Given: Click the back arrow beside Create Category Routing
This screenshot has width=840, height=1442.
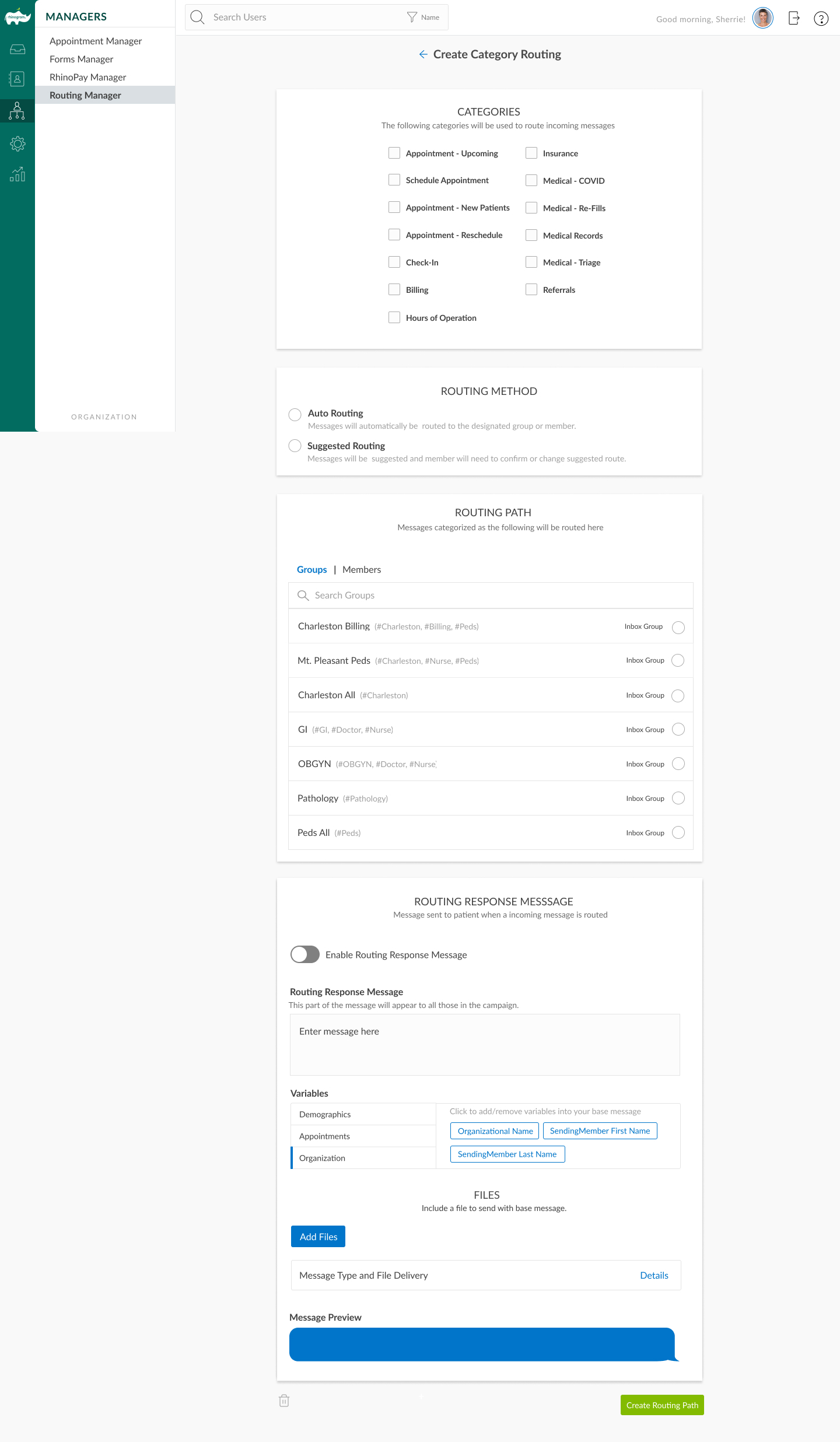Looking at the screenshot, I should [x=423, y=54].
